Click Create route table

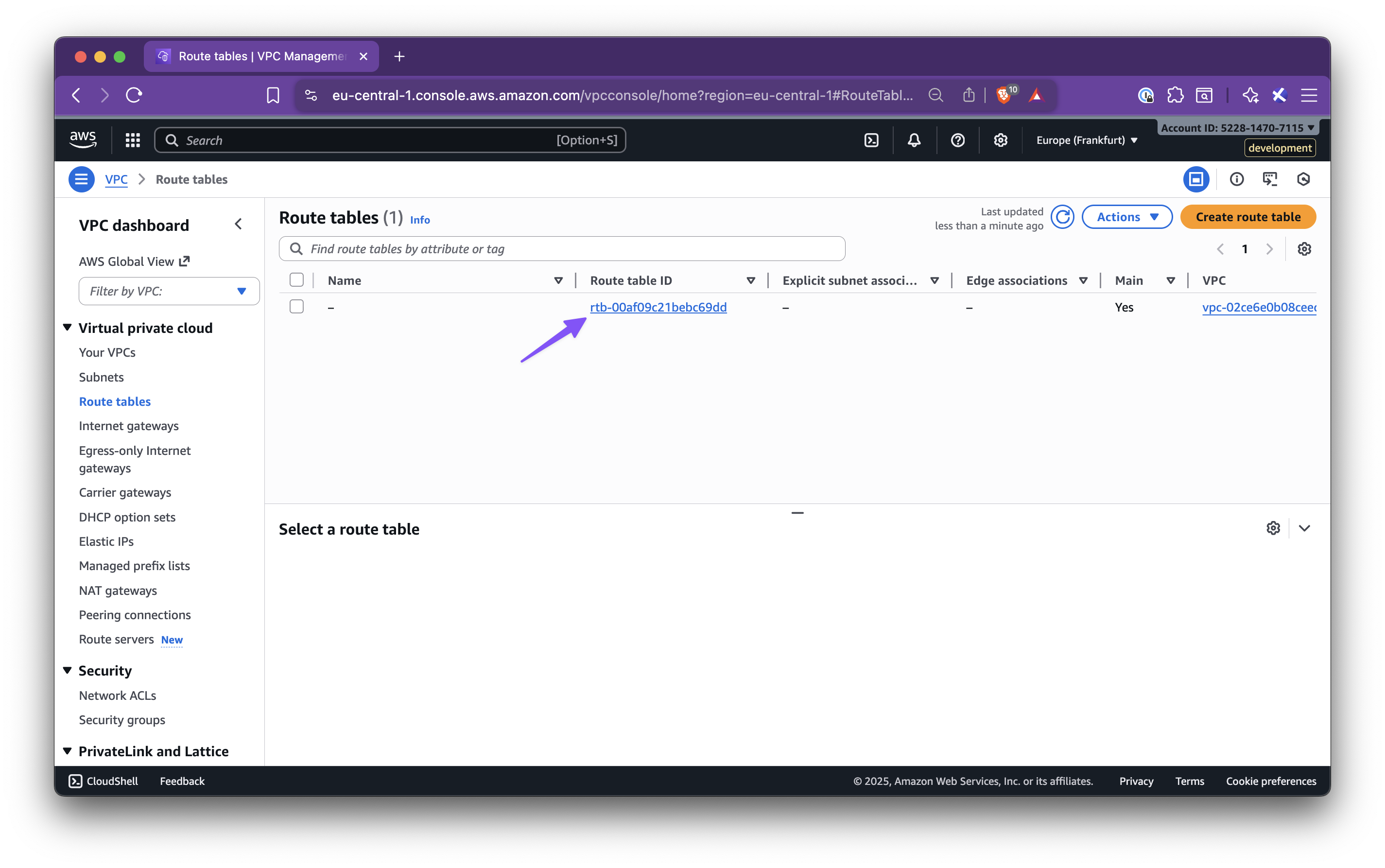coord(1248,216)
